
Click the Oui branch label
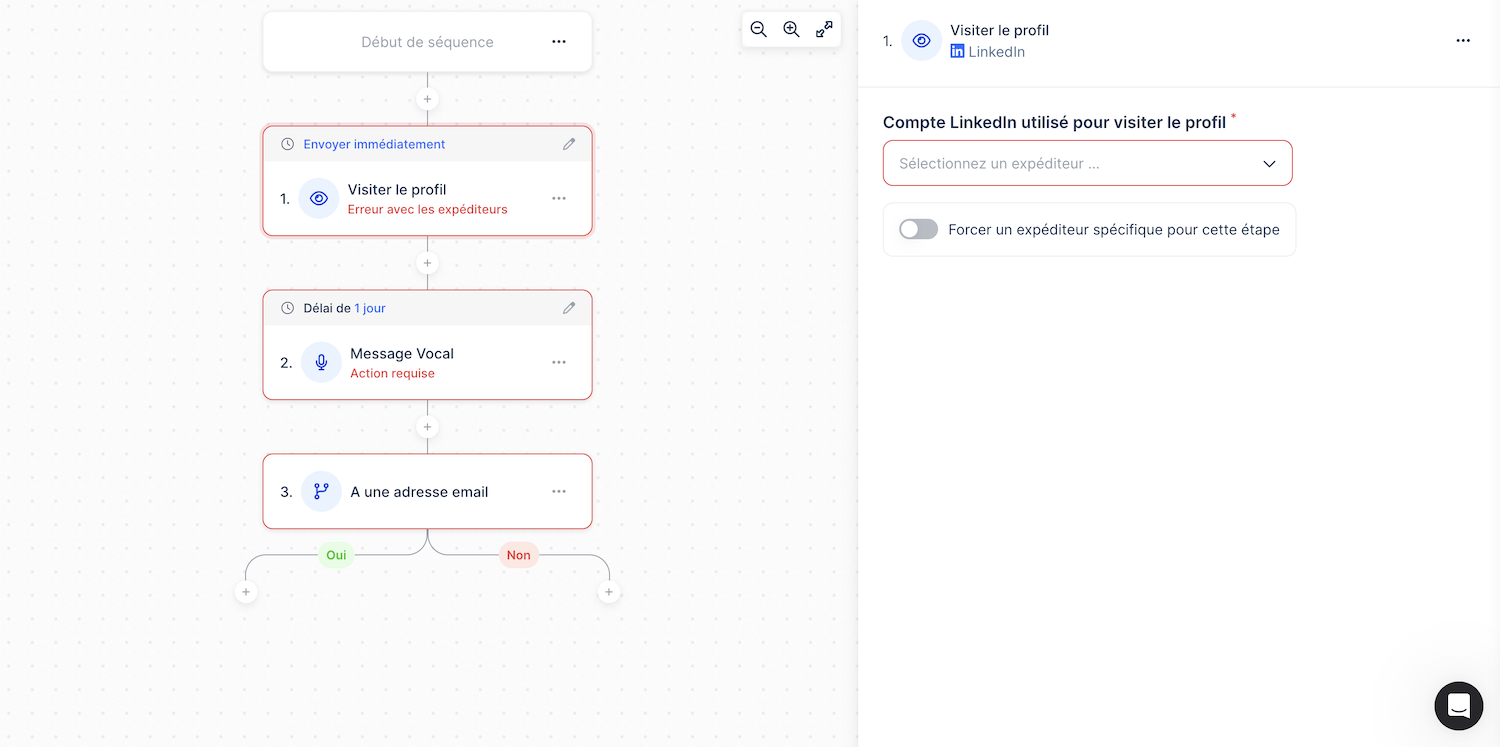click(x=336, y=555)
